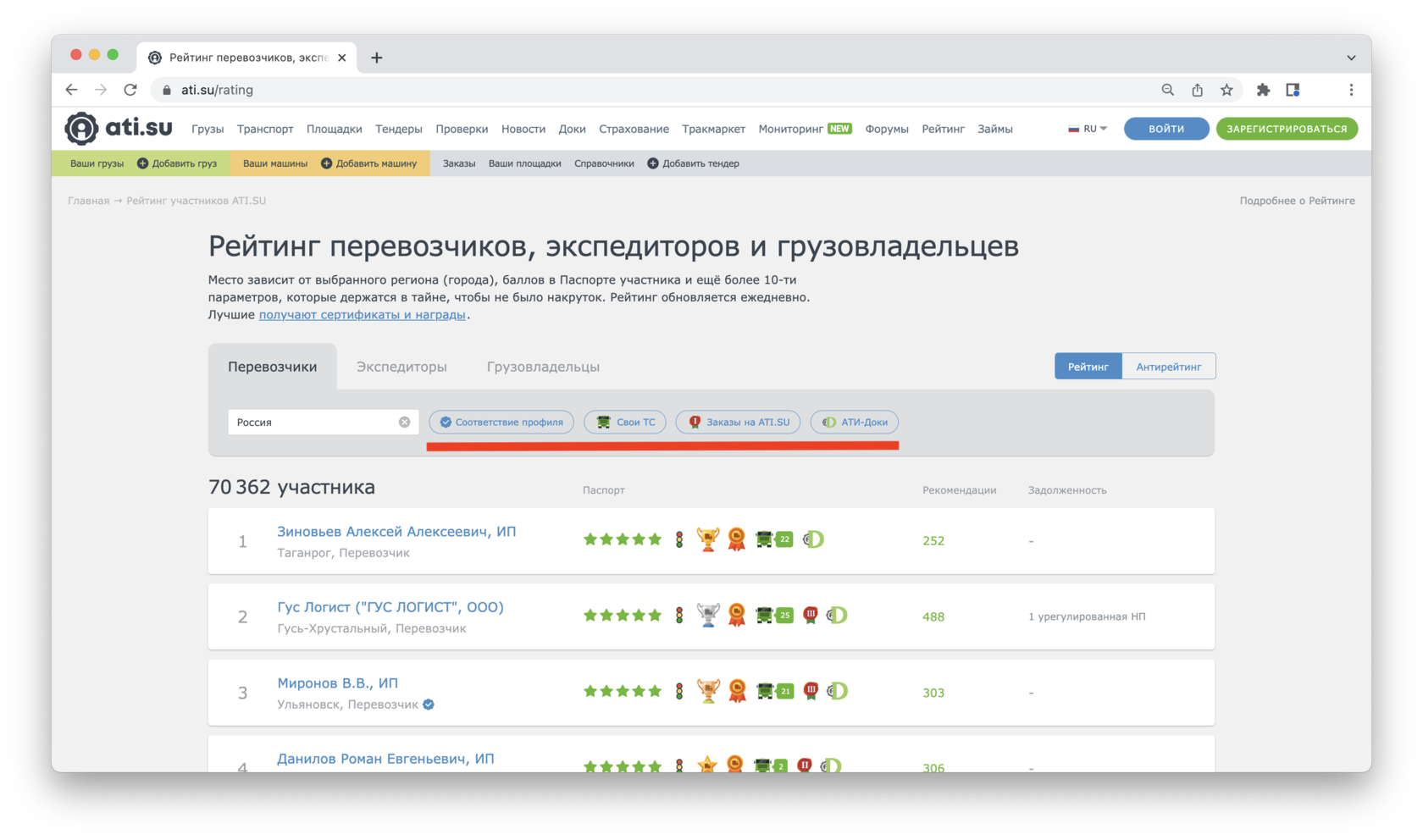Open Форумы in the top navigation
1423x840 pixels.
pyautogui.click(x=887, y=129)
